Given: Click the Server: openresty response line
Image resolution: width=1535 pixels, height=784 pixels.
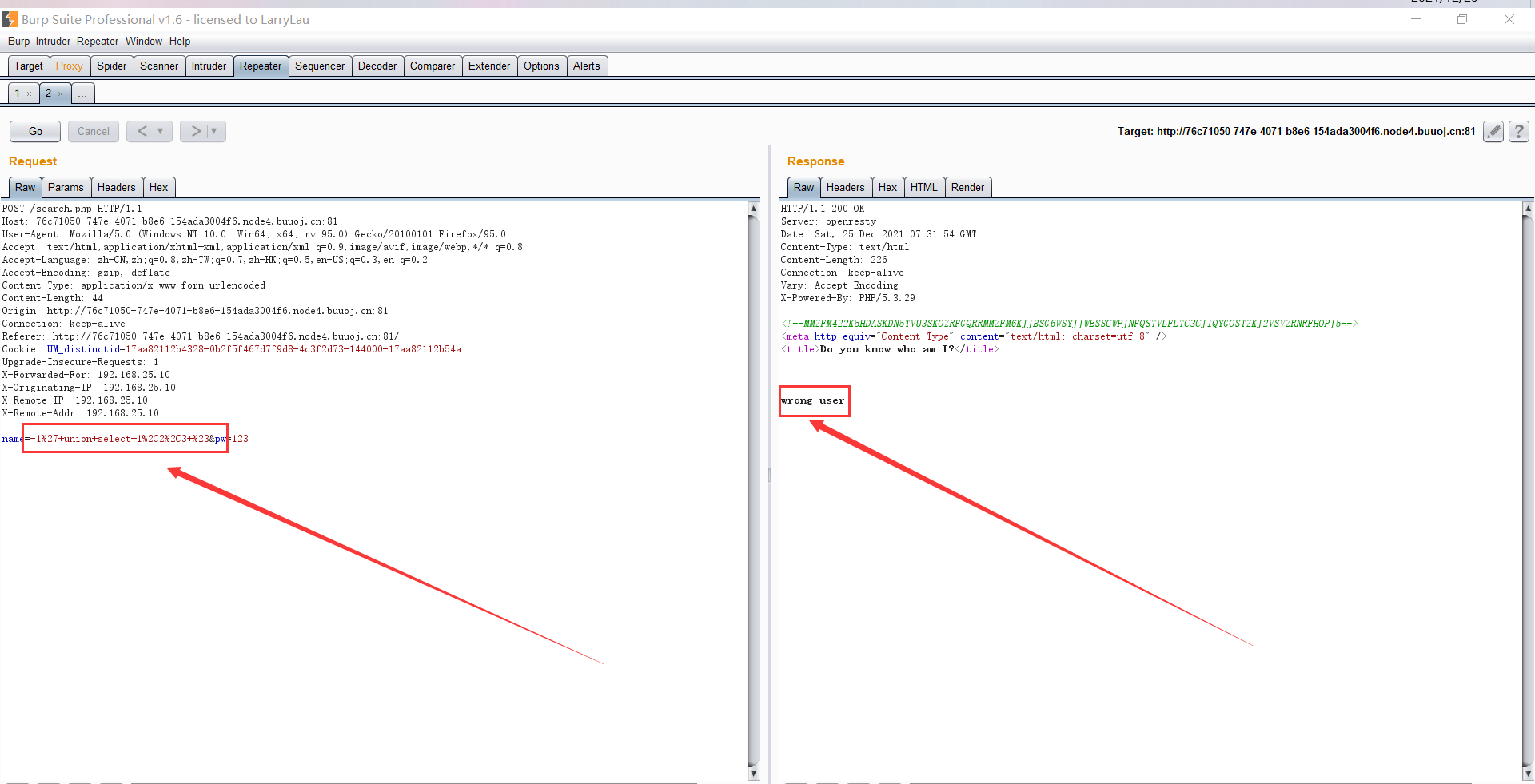Looking at the screenshot, I should (828, 221).
